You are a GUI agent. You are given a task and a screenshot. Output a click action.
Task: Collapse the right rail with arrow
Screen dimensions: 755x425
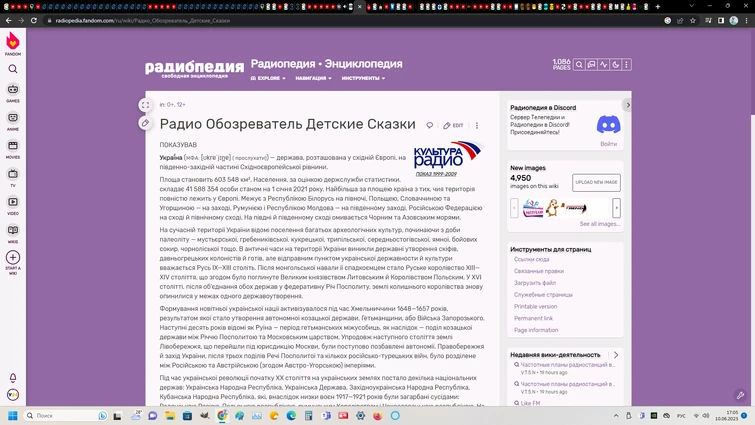pos(627,105)
